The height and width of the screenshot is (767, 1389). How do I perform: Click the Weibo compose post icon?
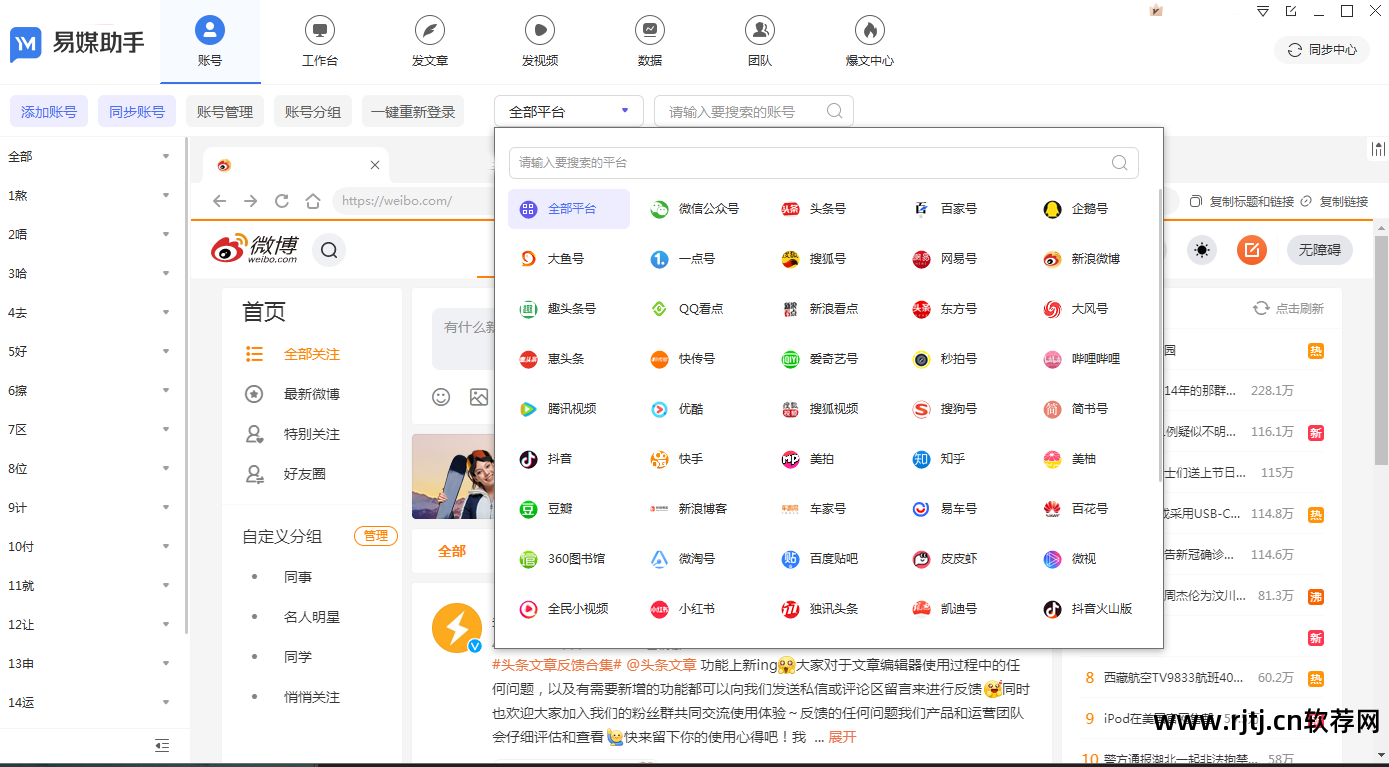pos(1252,250)
